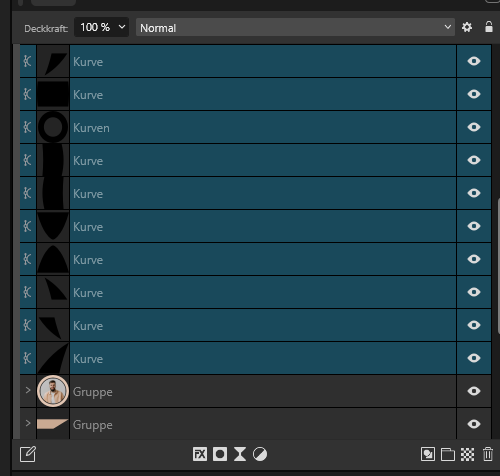This screenshot has width=500, height=476.
Task: Click the layers panel vertical scrollbar
Action: [x=498, y=265]
